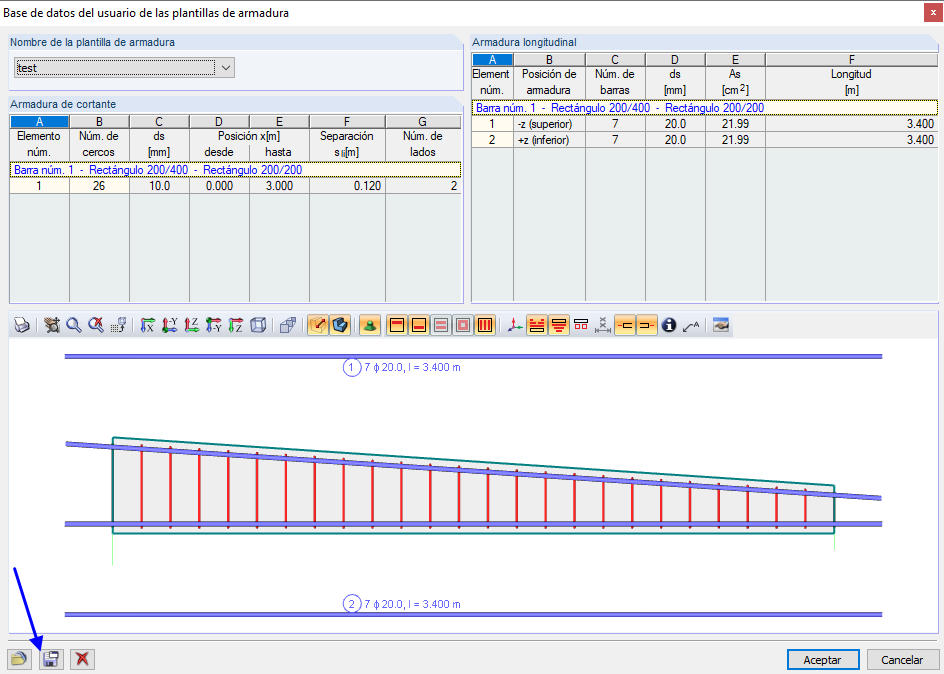Toggle the solid blue member rendering icon
944x674 pixels.
[x=340, y=326]
